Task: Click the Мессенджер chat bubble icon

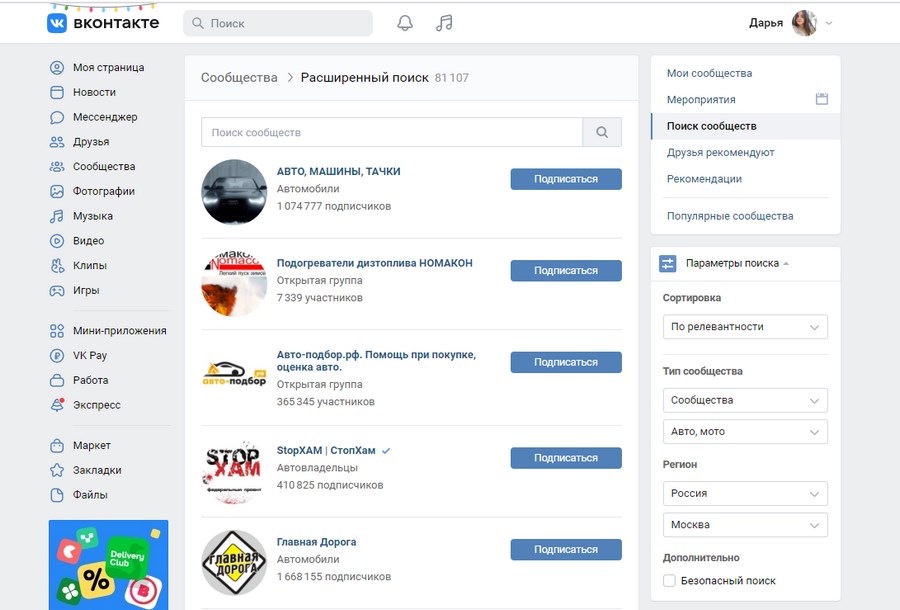Action: [x=57, y=117]
